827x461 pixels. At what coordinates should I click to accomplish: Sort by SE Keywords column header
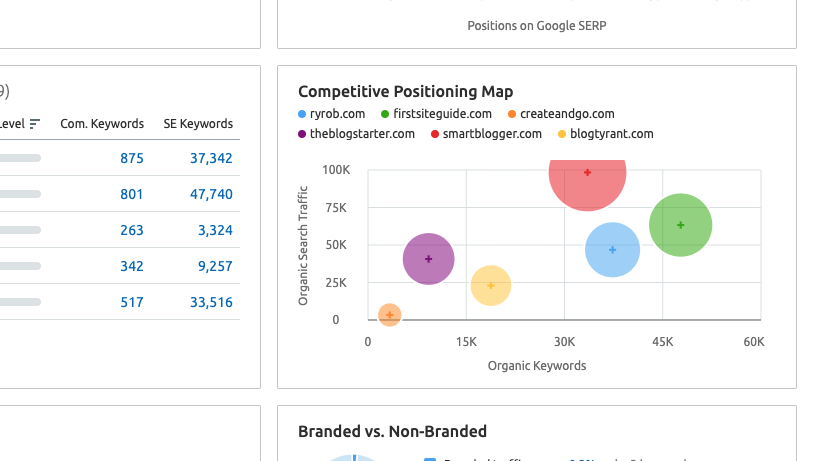click(x=198, y=124)
